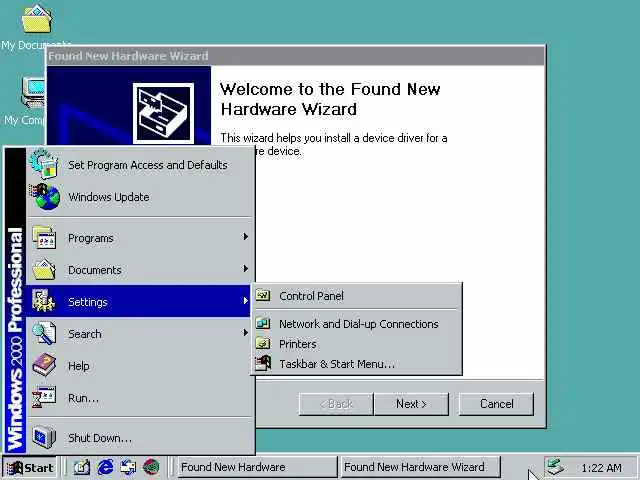Select the My Documents desktop icon
This screenshot has height=480, width=640.
pyautogui.click(x=36, y=27)
